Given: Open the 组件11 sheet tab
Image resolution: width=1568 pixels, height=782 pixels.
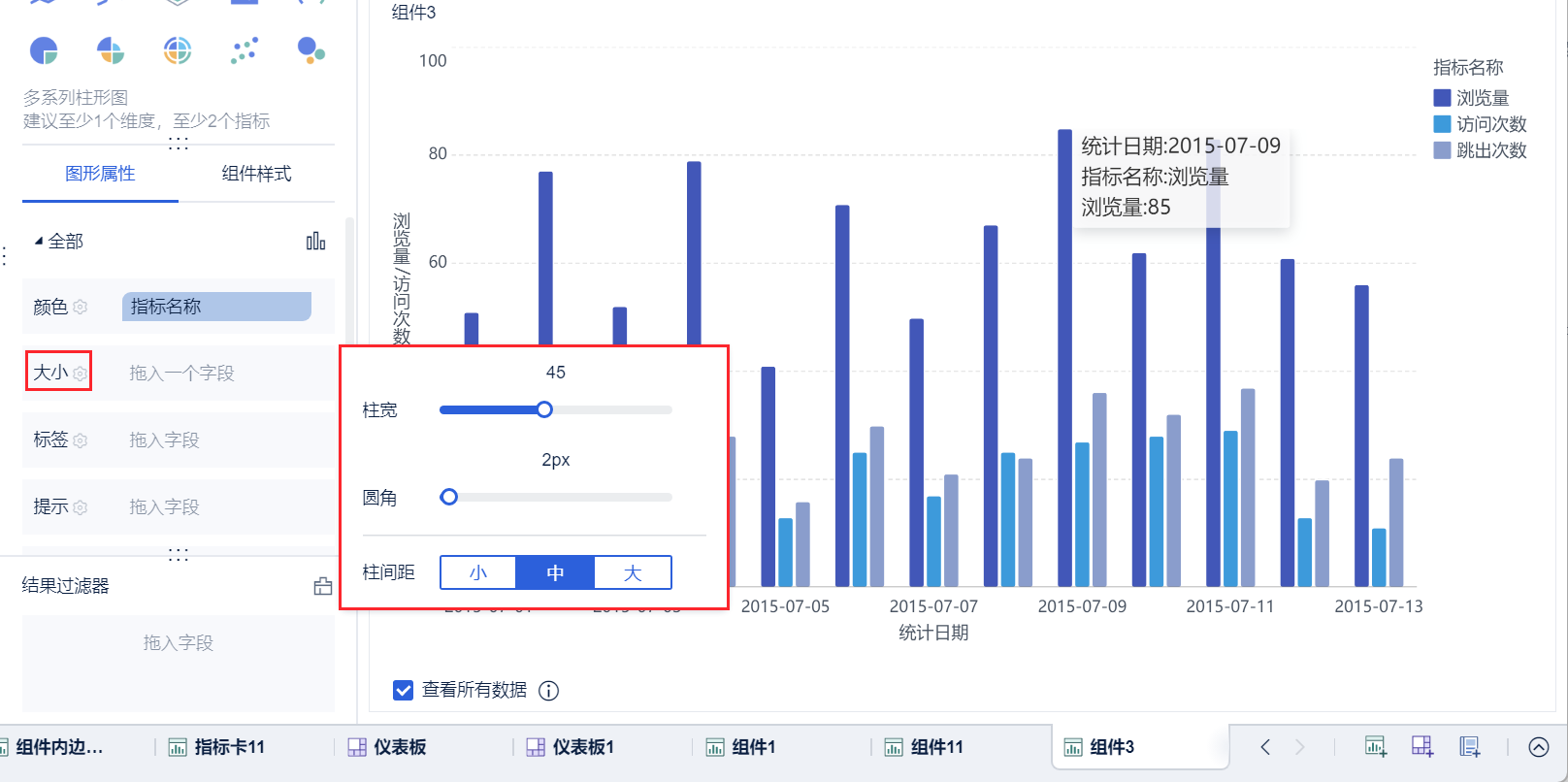Looking at the screenshot, I should point(924,747).
